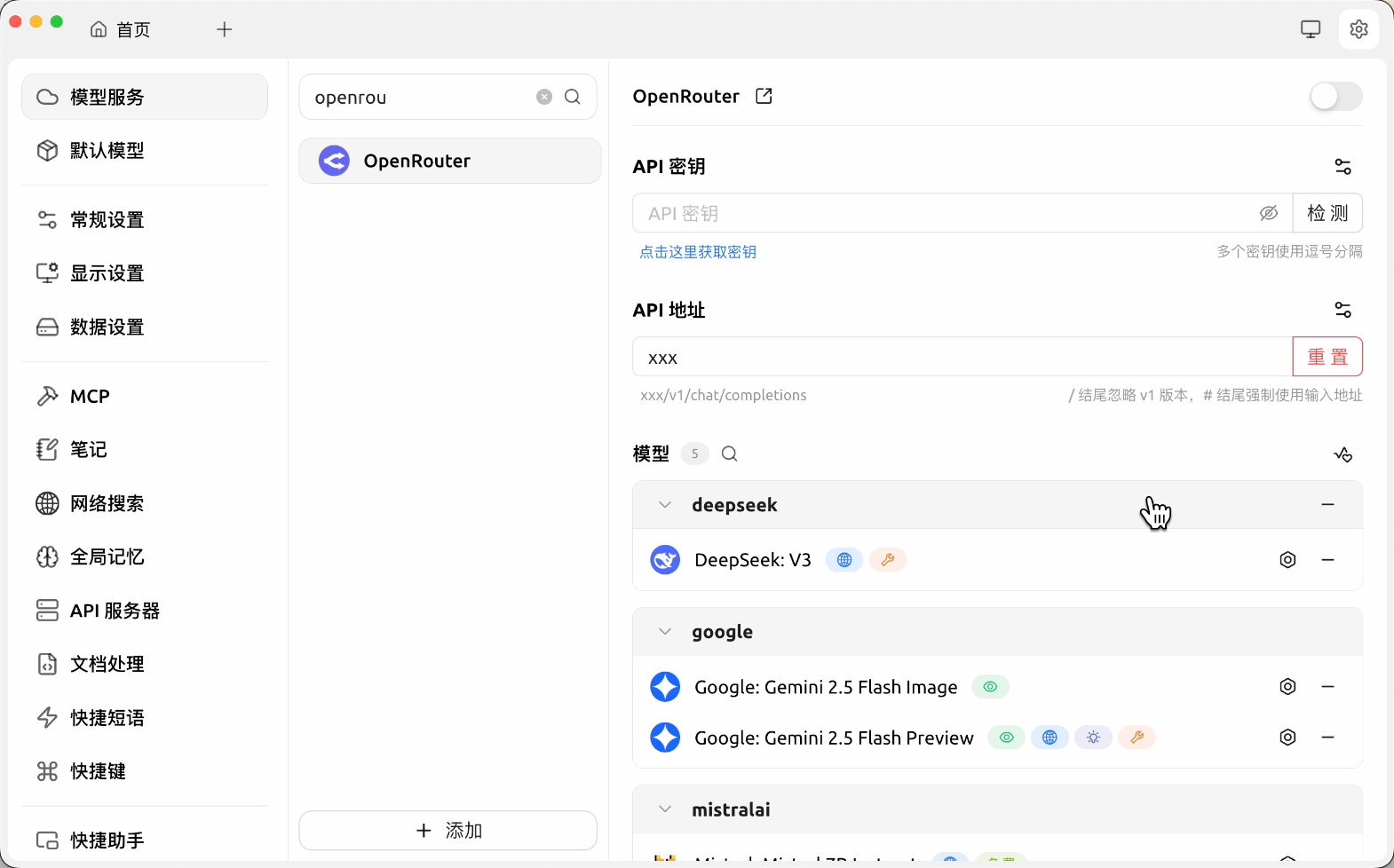Click Google: Gemini 2.5 Flash Preview name
The image size is (1394, 868).
coord(834,738)
